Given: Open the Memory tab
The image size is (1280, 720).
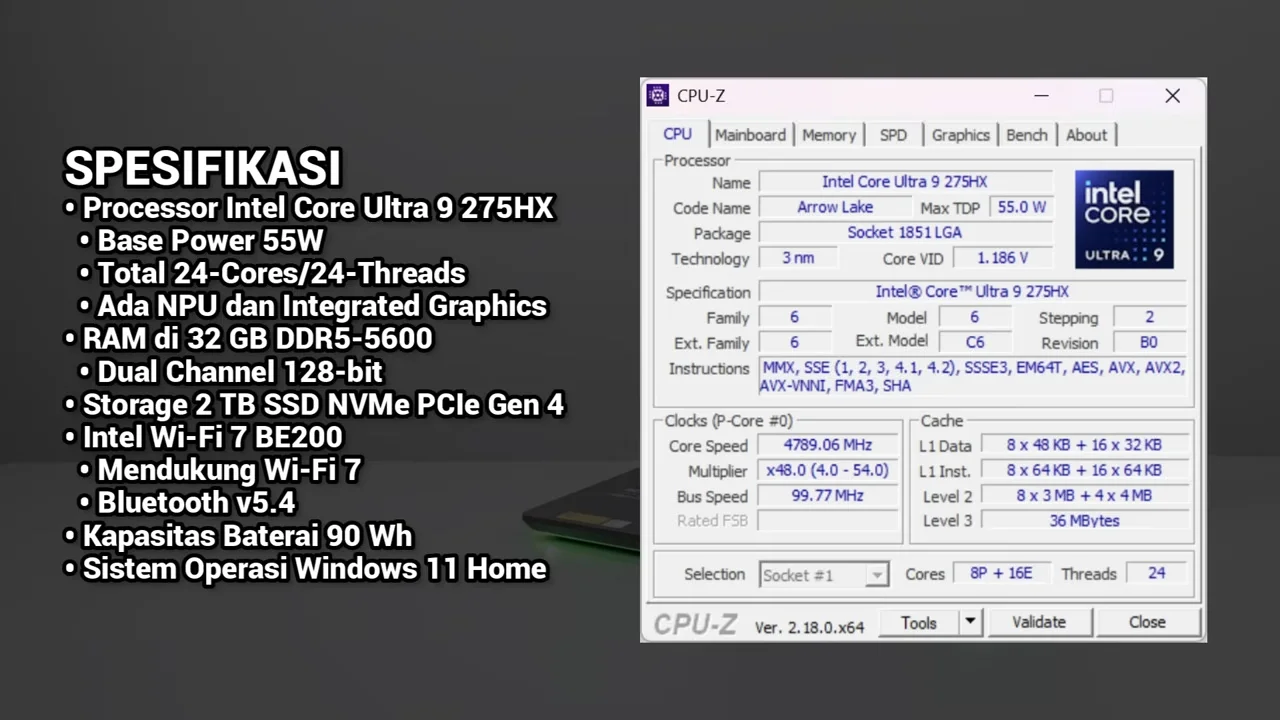Looking at the screenshot, I should tap(829, 134).
